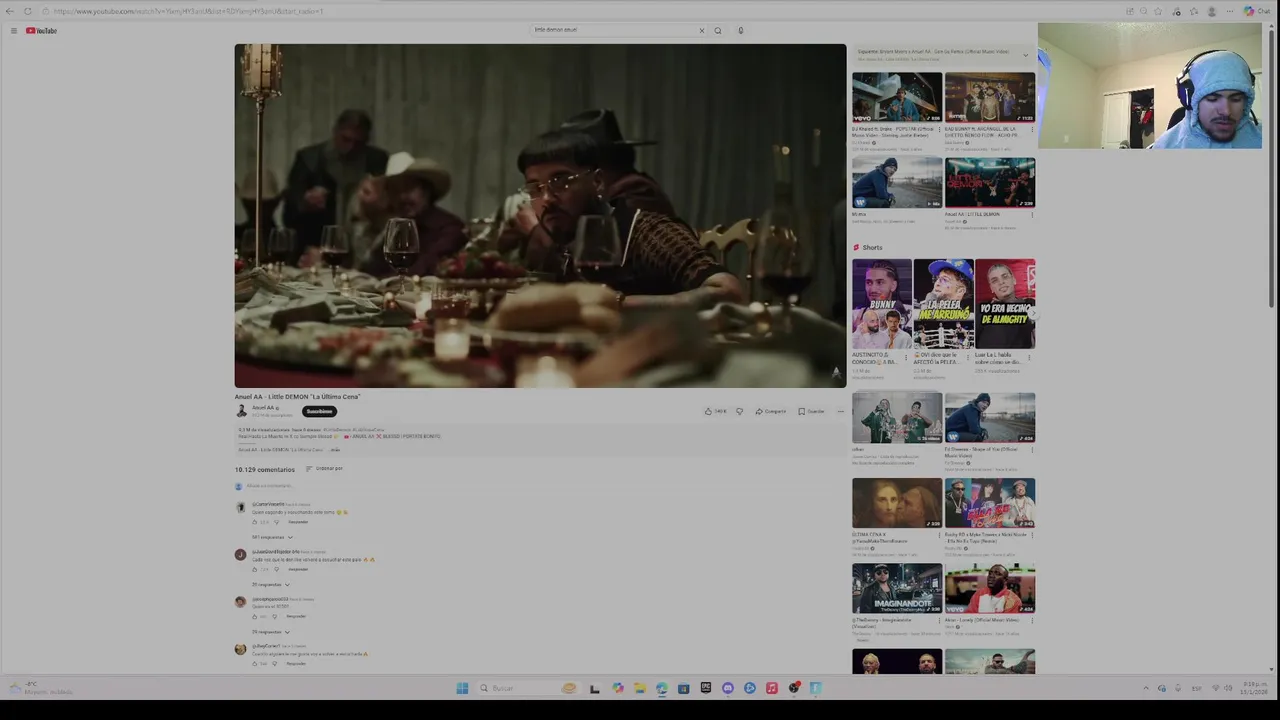This screenshot has width=1280, height=720.
Task: Open the Windows Start menu
Action: pos(462,688)
